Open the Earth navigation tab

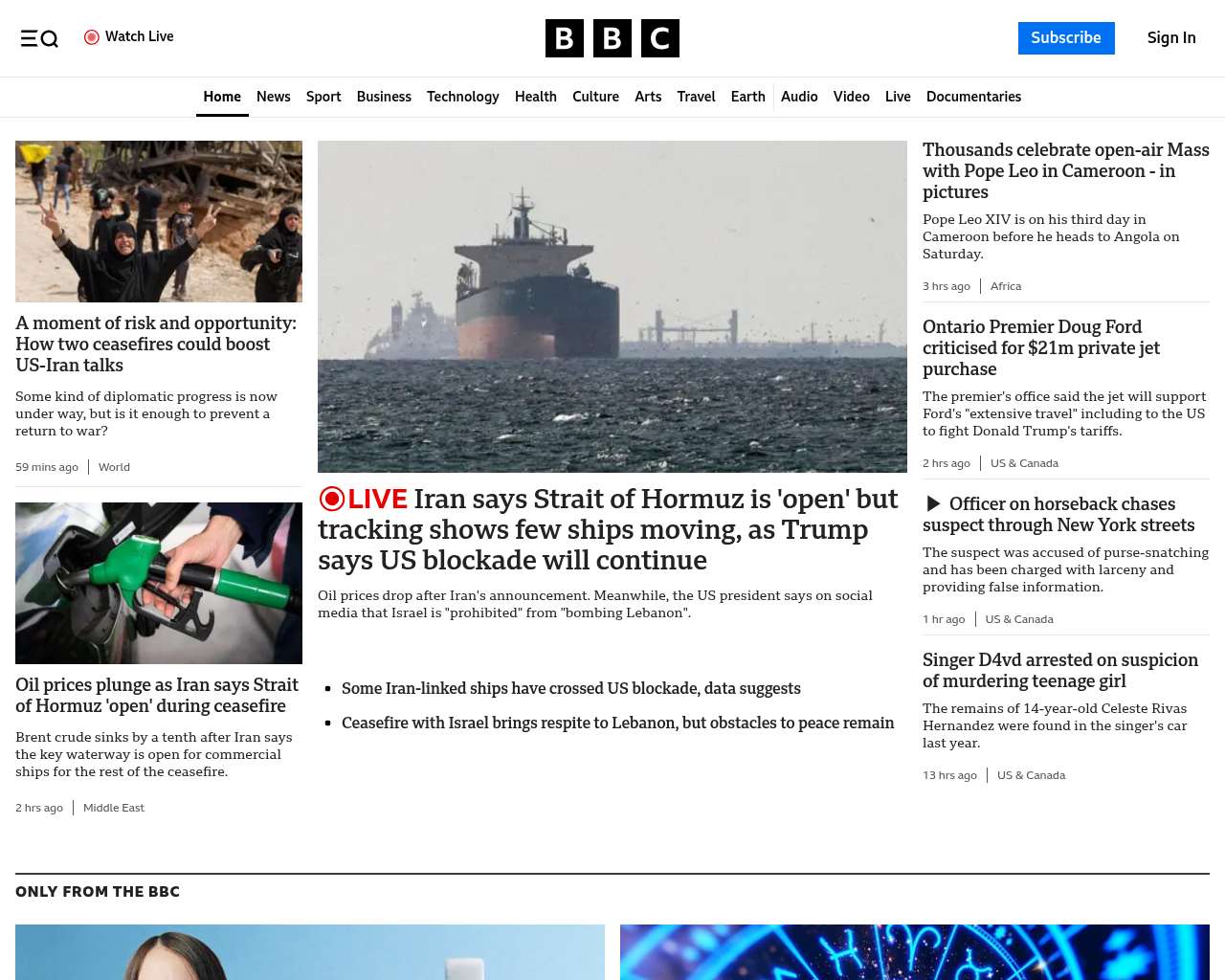click(x=747, y=97)
